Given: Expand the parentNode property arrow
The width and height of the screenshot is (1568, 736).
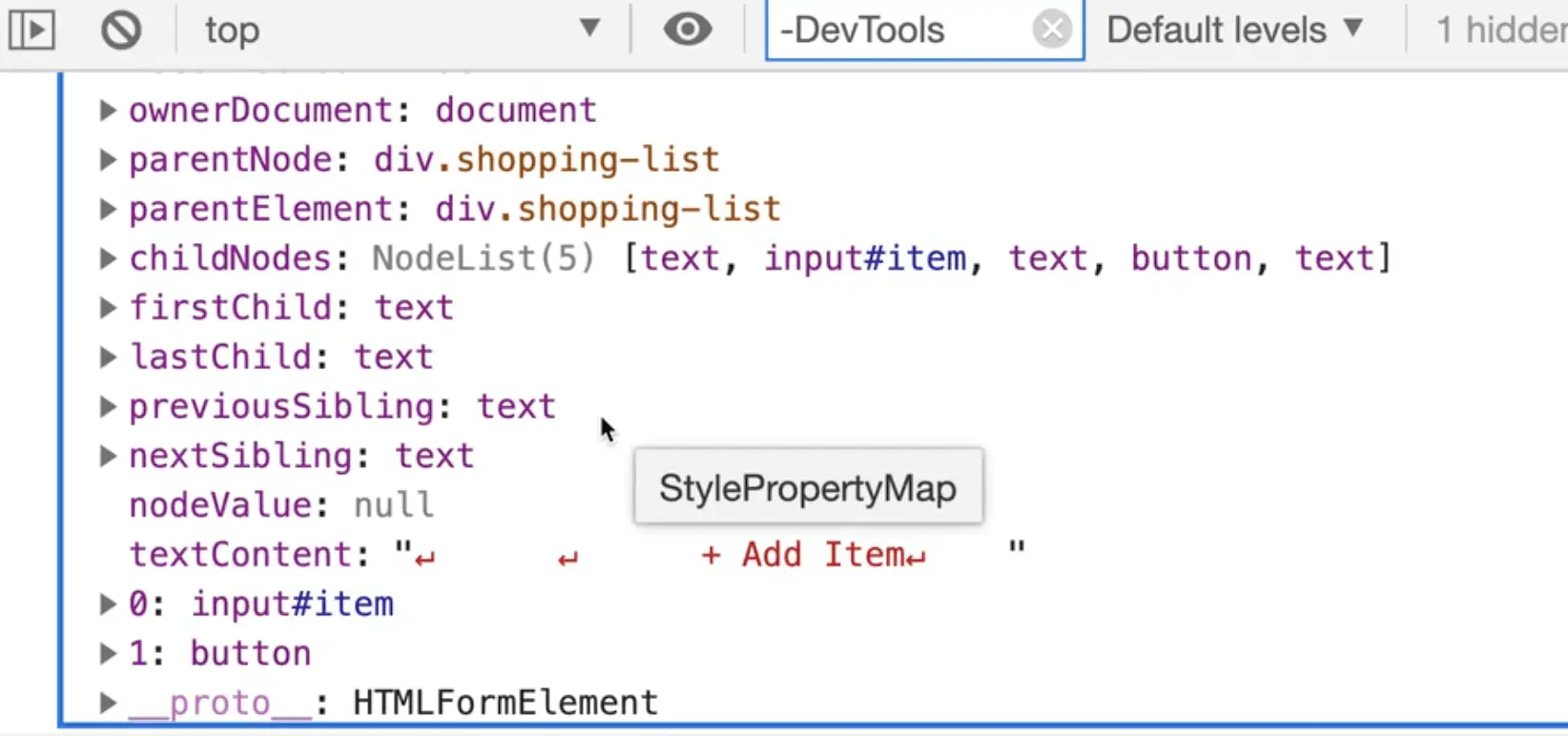Looking at the screenshot, I should pyautogui.click(x=109, y=160).
